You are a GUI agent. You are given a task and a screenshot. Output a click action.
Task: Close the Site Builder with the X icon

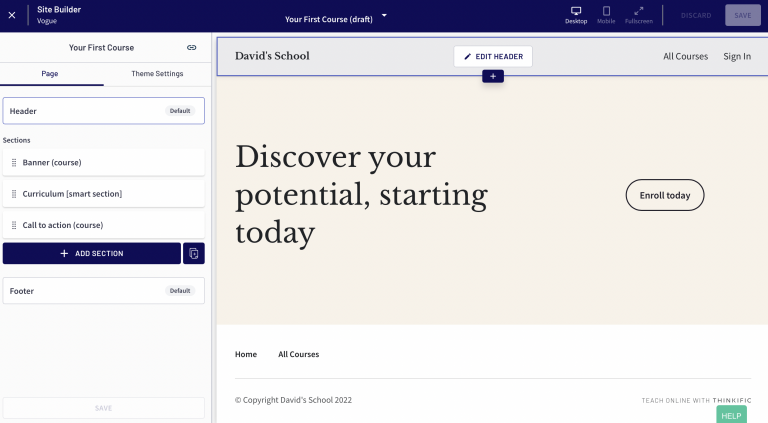tap(12, 15)
